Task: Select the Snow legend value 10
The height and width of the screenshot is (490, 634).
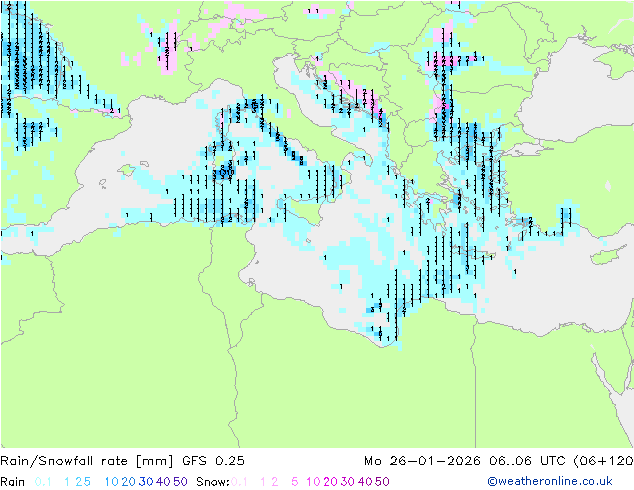Action: point(313,482)
